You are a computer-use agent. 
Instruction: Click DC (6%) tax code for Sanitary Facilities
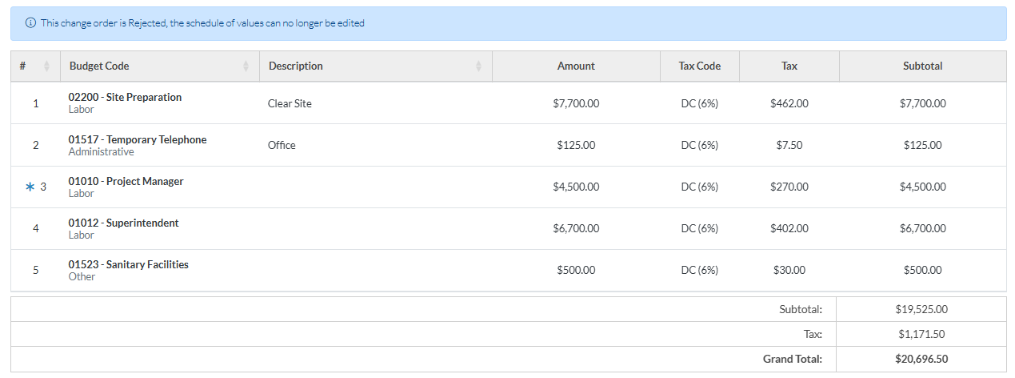pos(699,270)
